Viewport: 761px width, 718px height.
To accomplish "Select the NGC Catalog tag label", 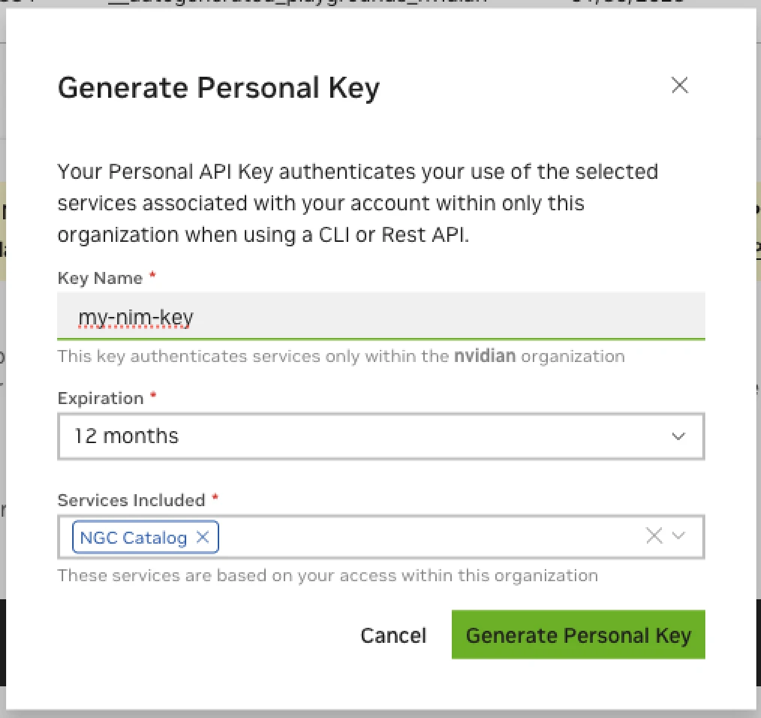I will coord(133,537).
